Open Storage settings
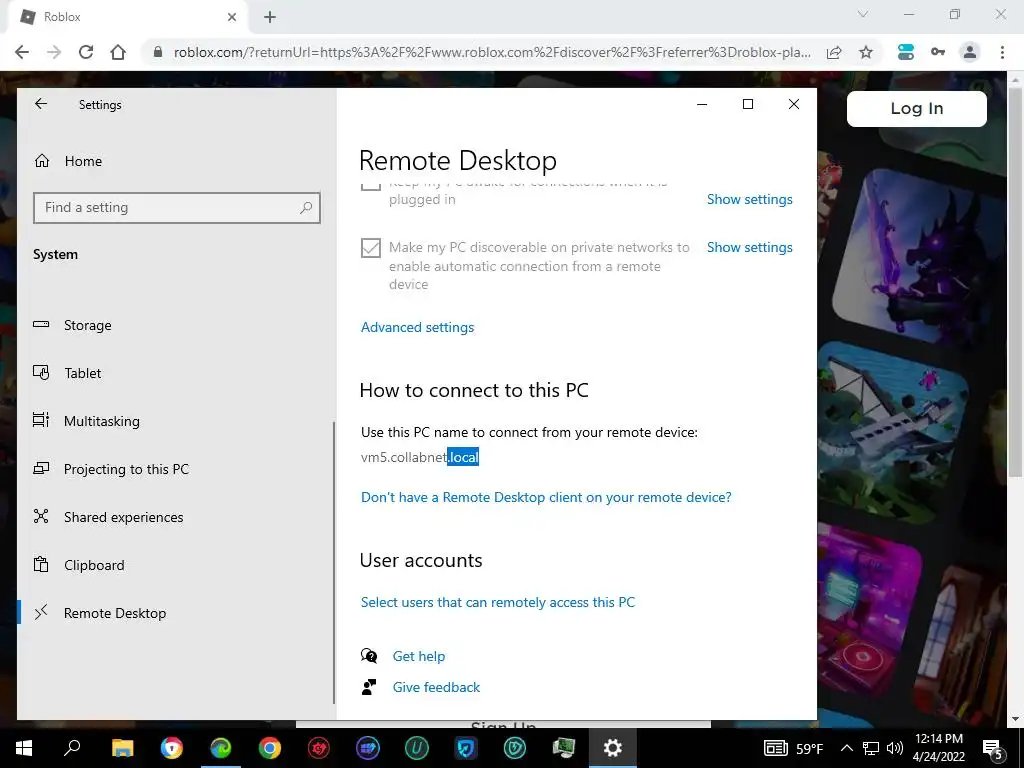This screenshot has width=1024, height=768. (88, 325)
